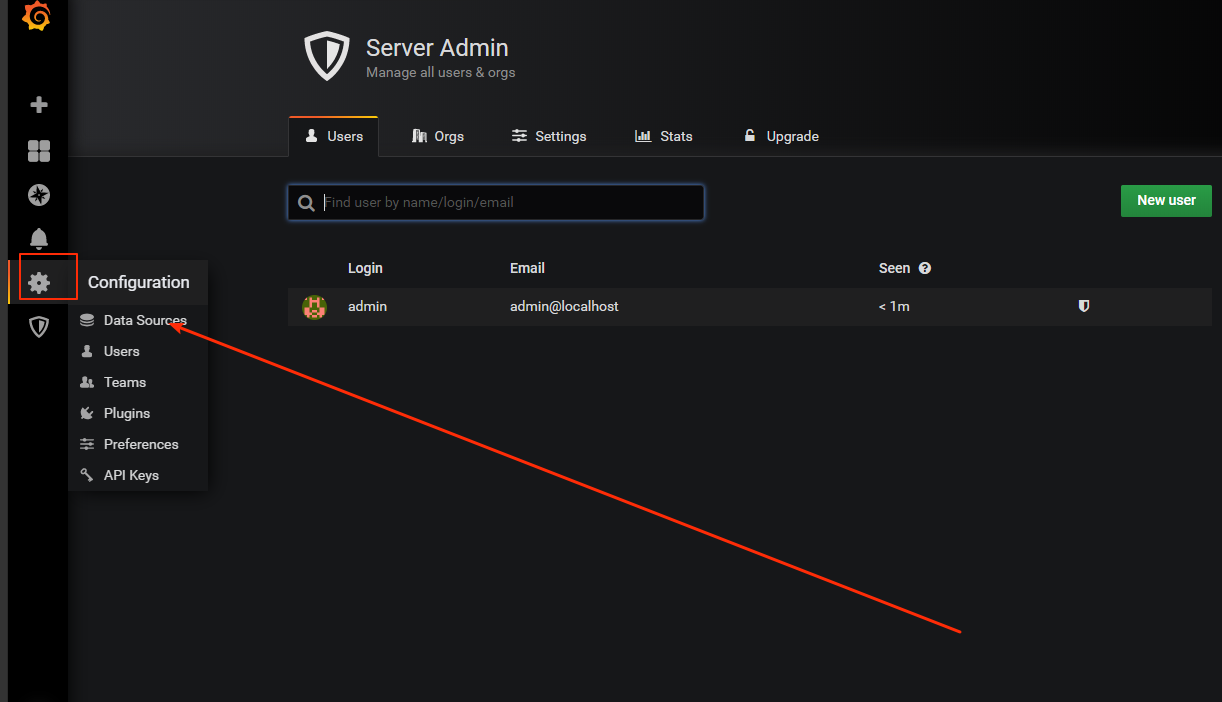1222x702 pixels.
Task: Click the admin user avatar
Action: click(x=315, y=307)
